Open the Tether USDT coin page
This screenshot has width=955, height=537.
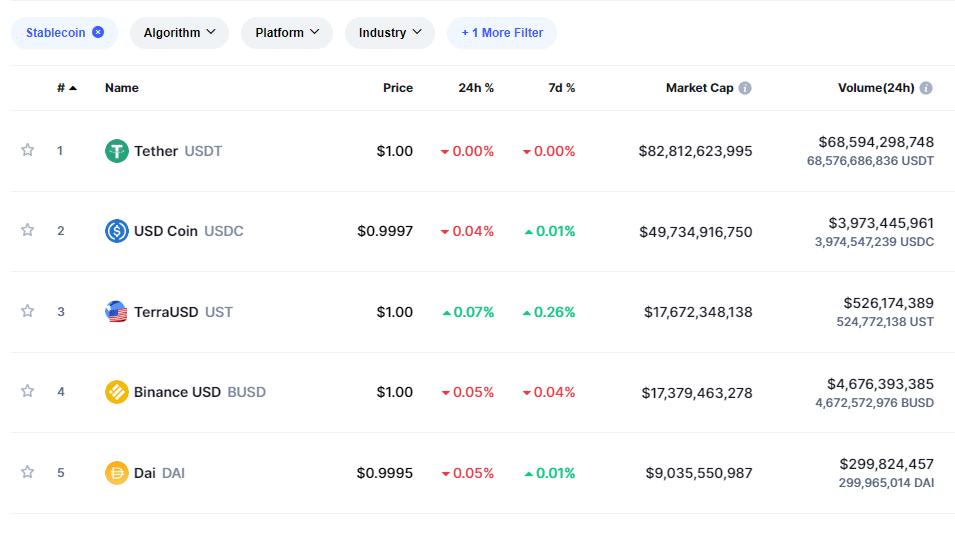[x=178, y=151]
